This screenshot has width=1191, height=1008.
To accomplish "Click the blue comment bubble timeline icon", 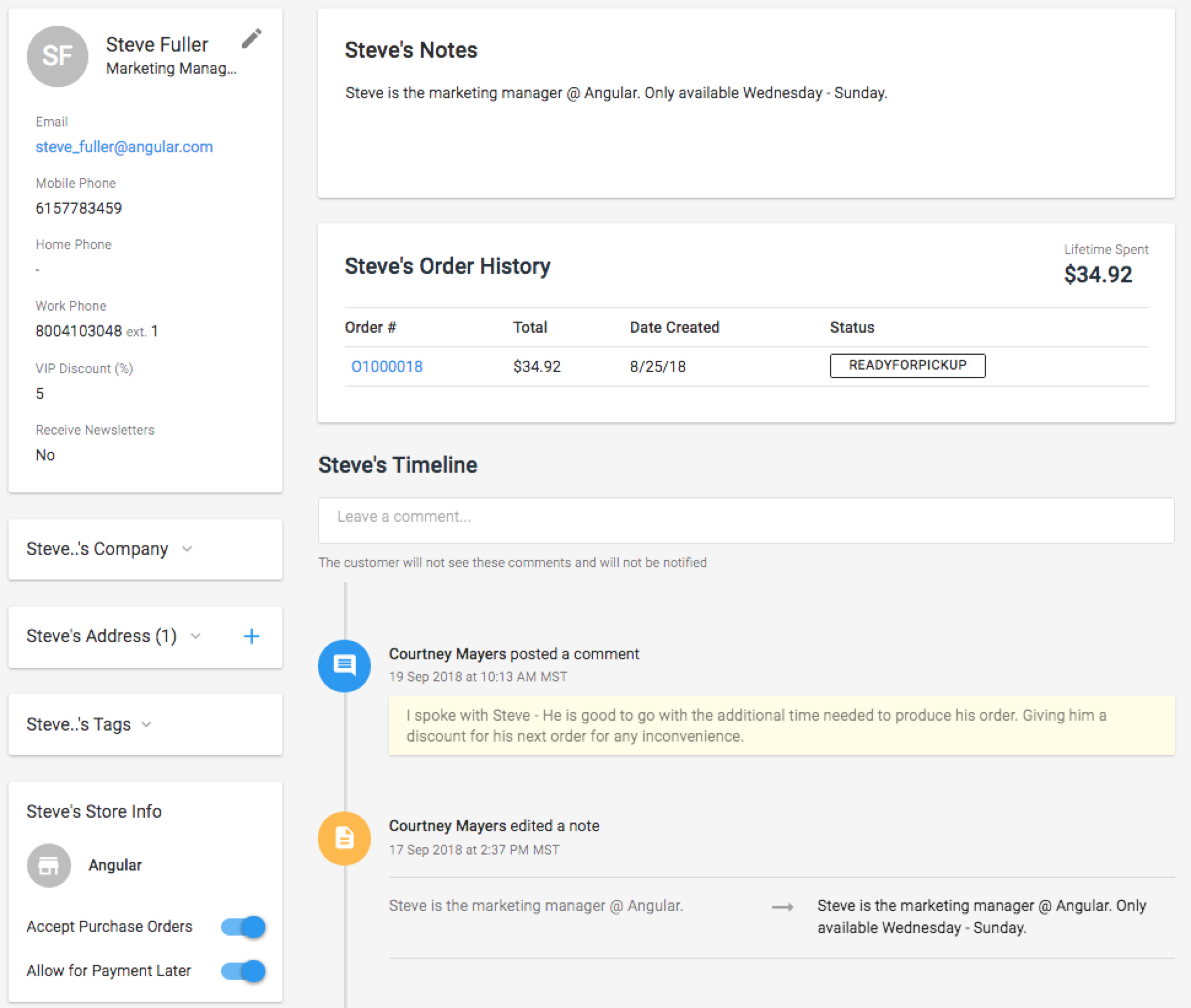I will click(x=344, y=665).
